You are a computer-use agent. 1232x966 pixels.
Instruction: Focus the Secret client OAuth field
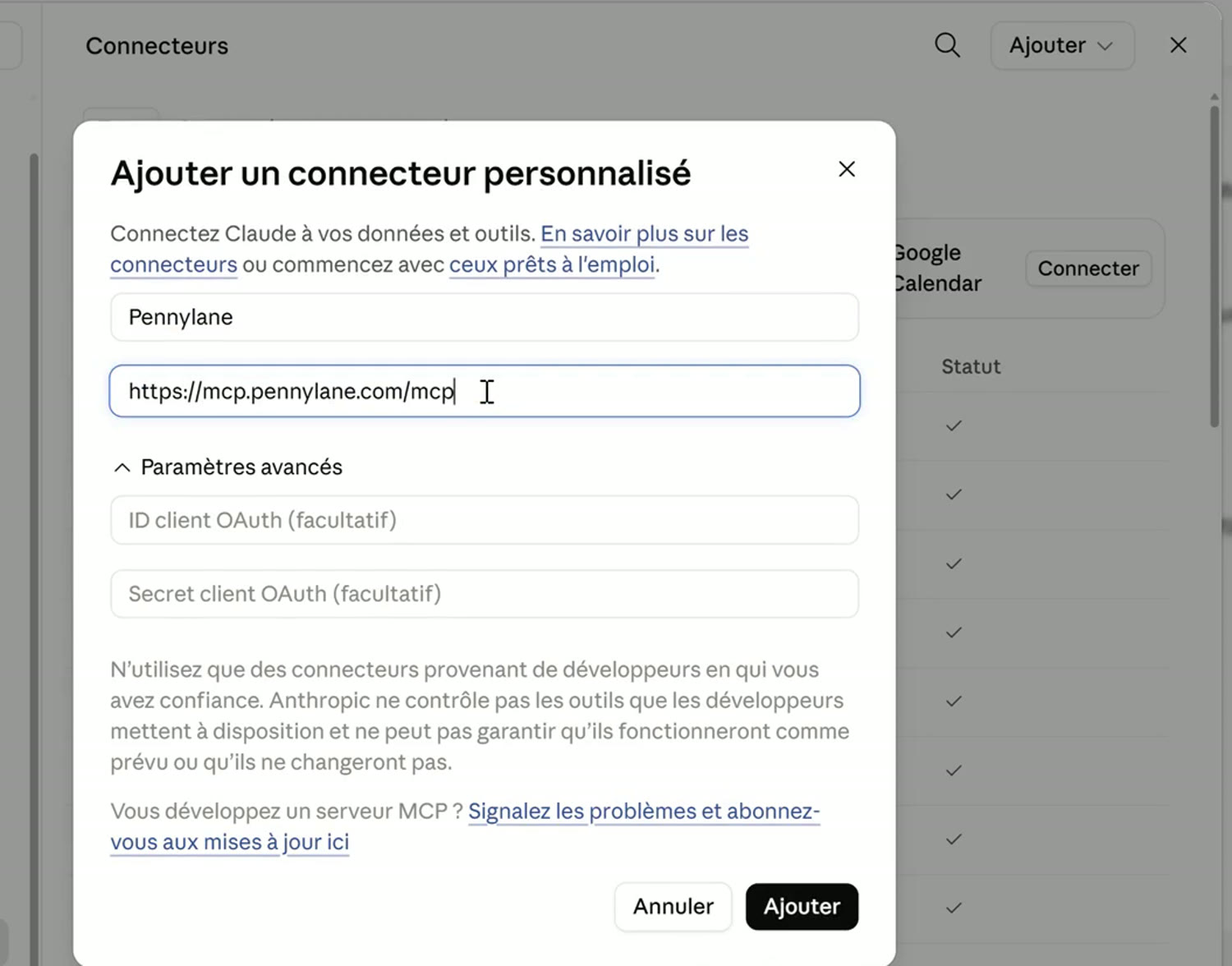pos(485,594)
